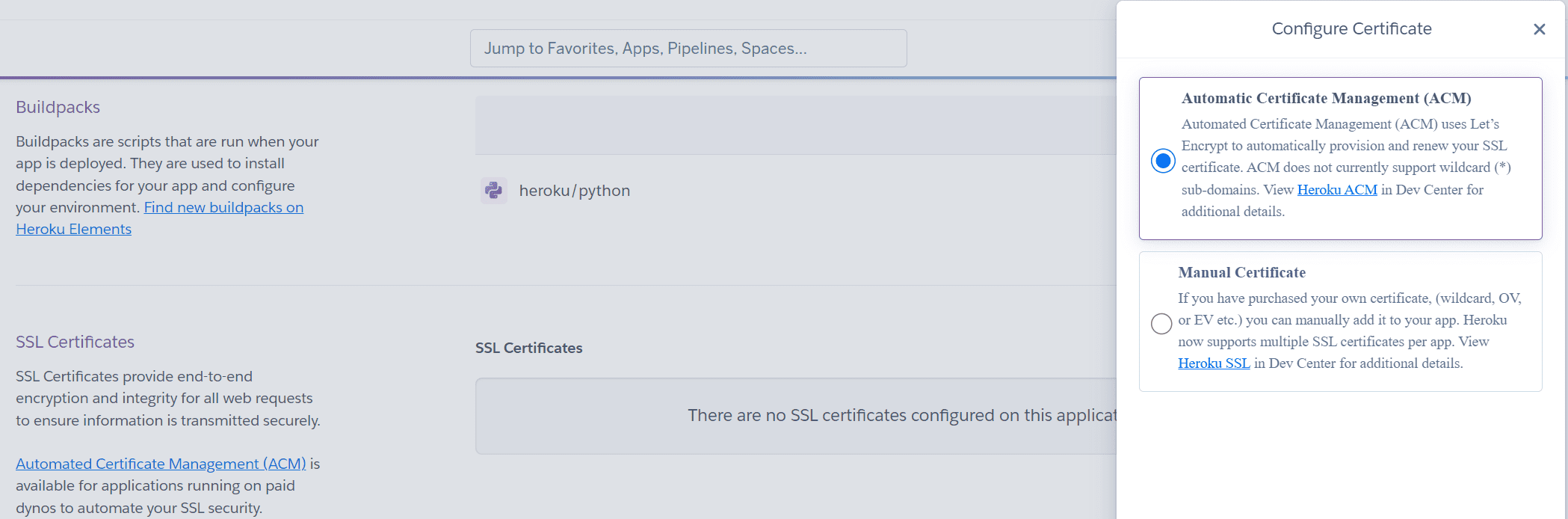Screen dimensions: 1568x519
Task: Open the Heroku ACM Dev Center link
Action: pyautogui.click(x=1337, y=189)
